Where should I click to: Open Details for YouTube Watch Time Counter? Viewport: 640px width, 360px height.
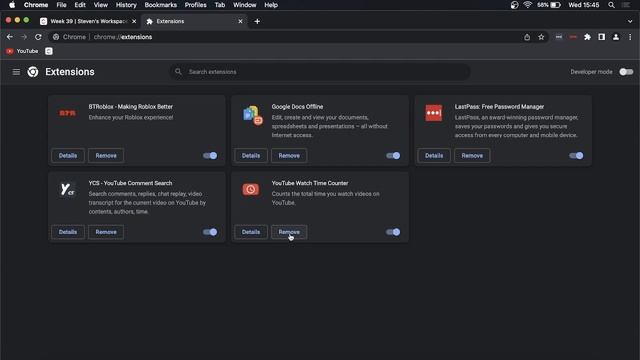point(251,232)
